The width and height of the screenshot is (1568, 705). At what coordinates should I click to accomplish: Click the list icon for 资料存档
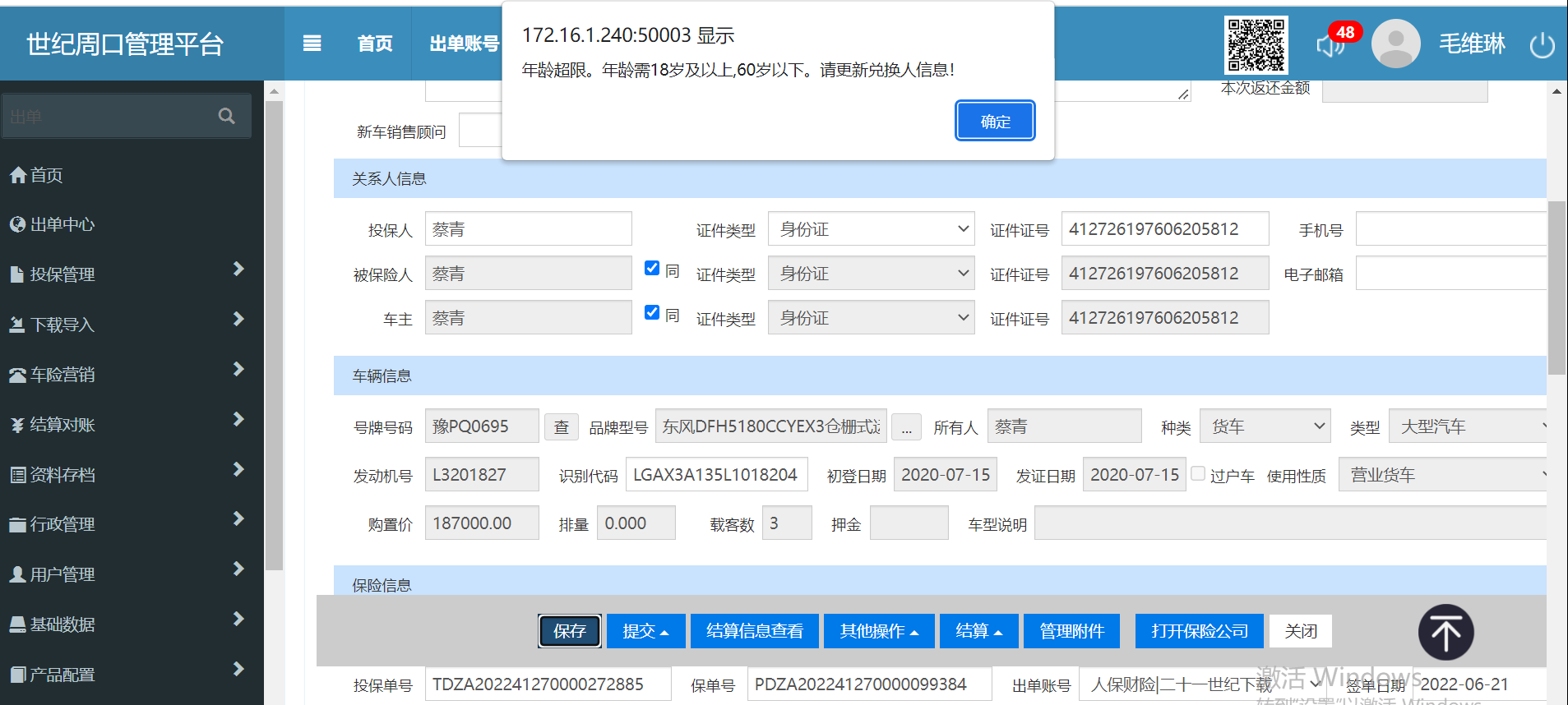(18, 475)
